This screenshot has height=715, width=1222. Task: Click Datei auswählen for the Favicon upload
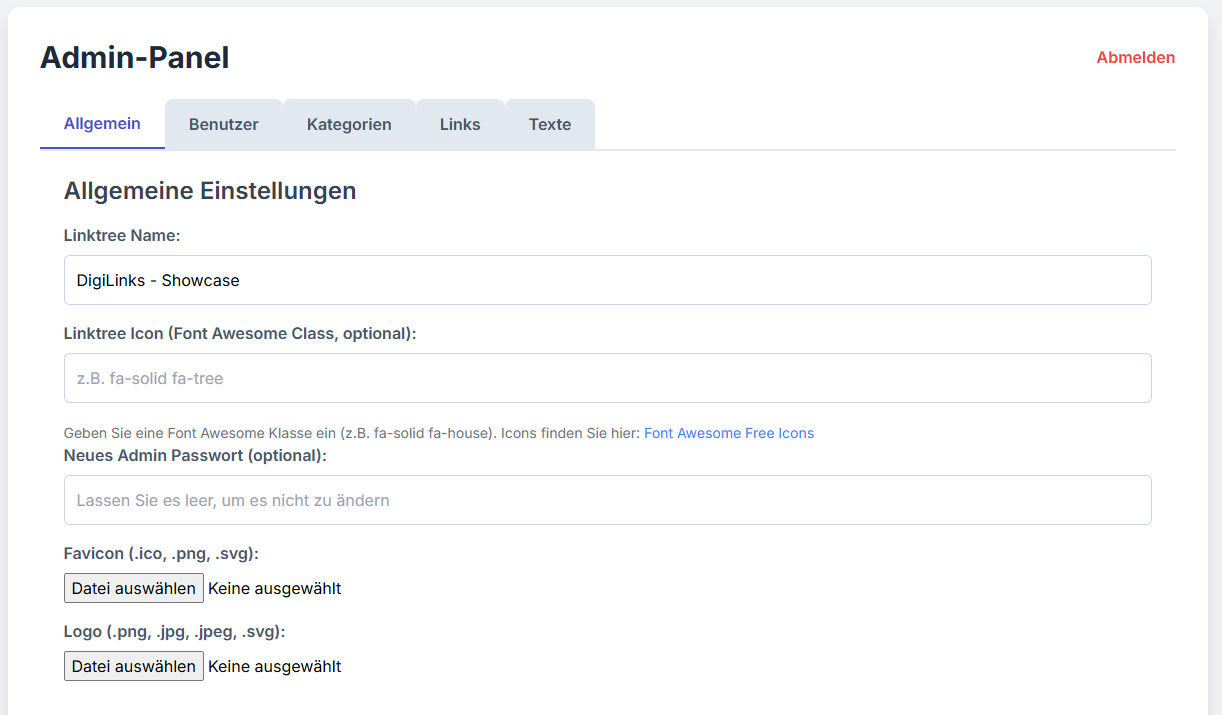click(x=133, y=587)
